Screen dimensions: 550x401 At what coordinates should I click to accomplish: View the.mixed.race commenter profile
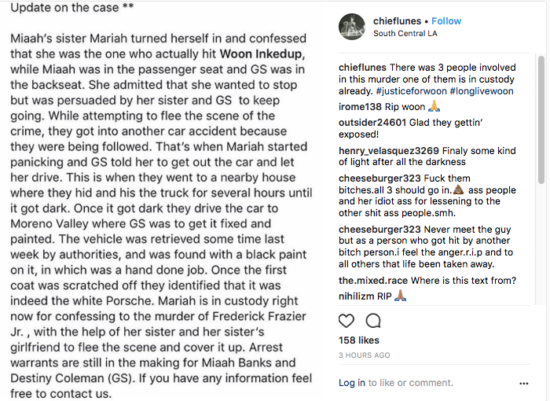[x=373, y=281]
